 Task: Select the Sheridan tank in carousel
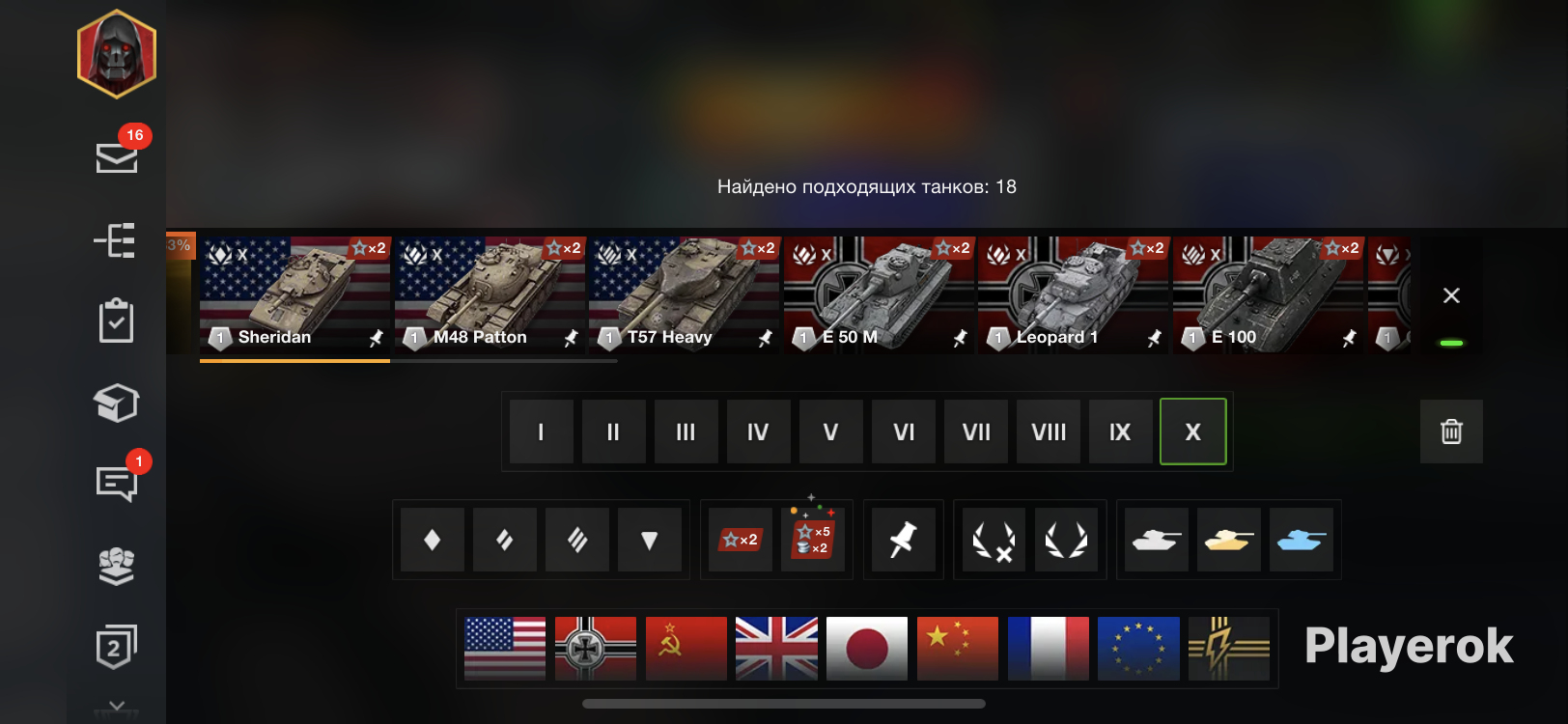coord(294,295)
